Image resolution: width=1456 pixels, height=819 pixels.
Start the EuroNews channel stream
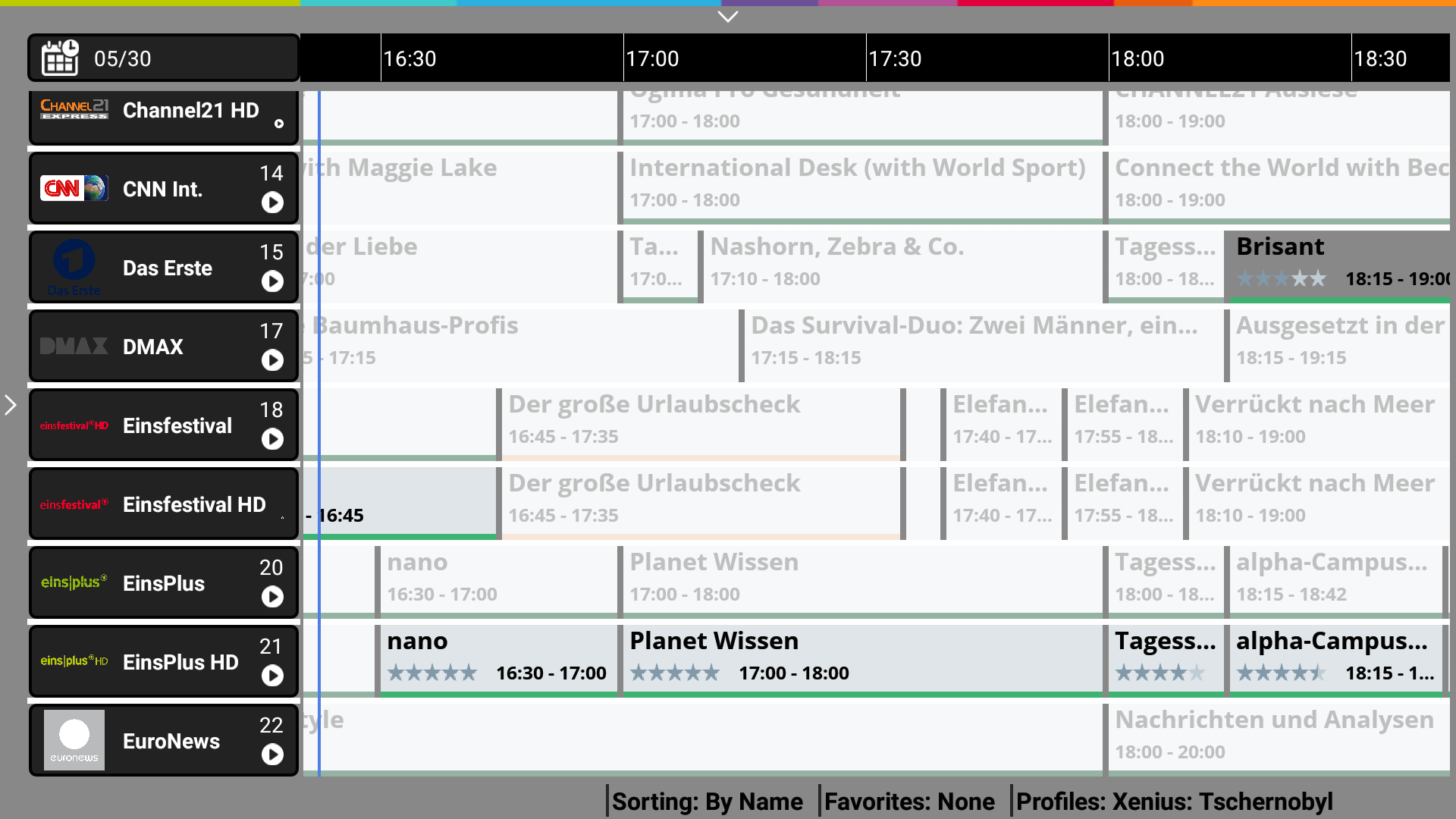[x=272, y=755]
